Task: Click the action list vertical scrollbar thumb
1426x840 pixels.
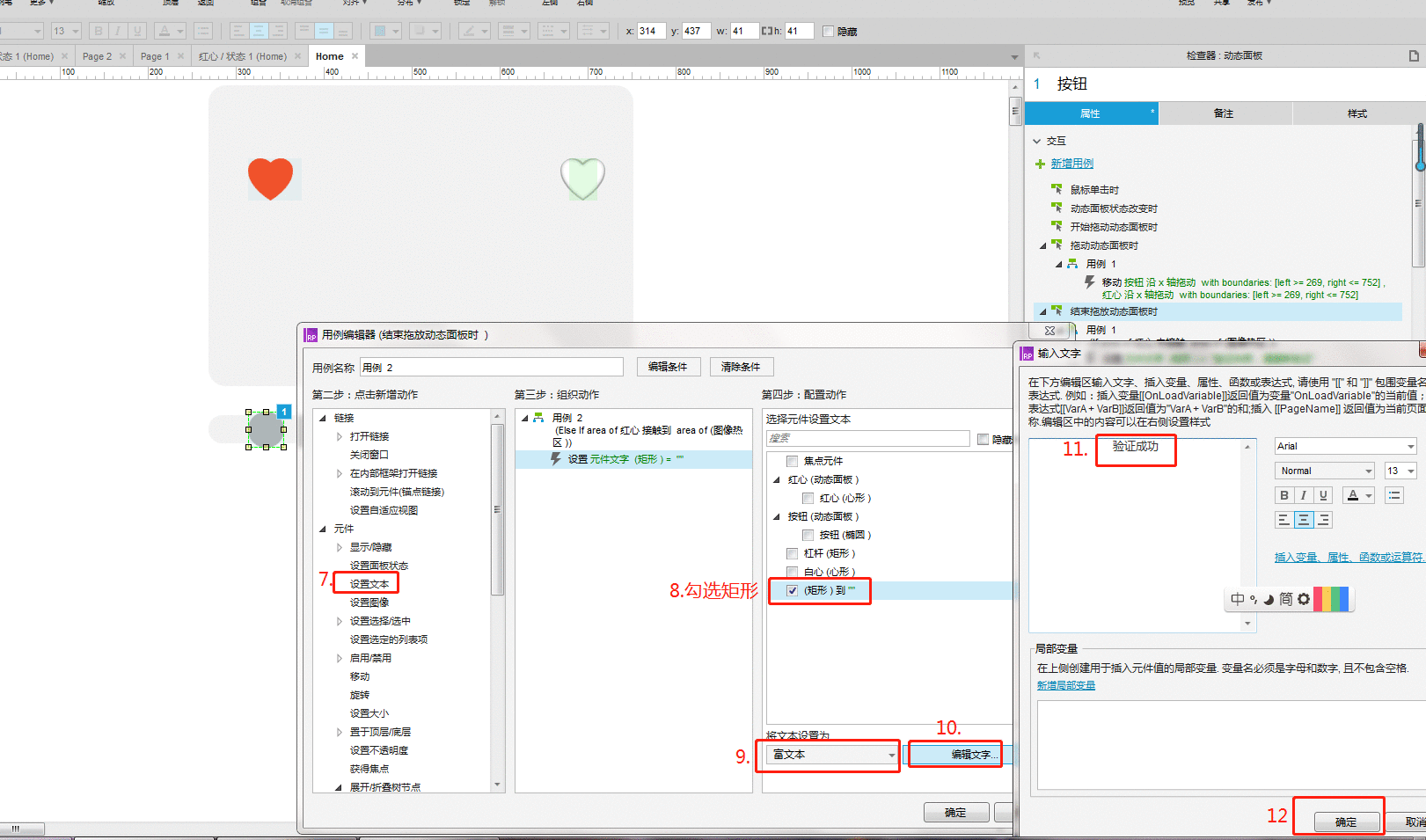Action: tap(497, 510)
